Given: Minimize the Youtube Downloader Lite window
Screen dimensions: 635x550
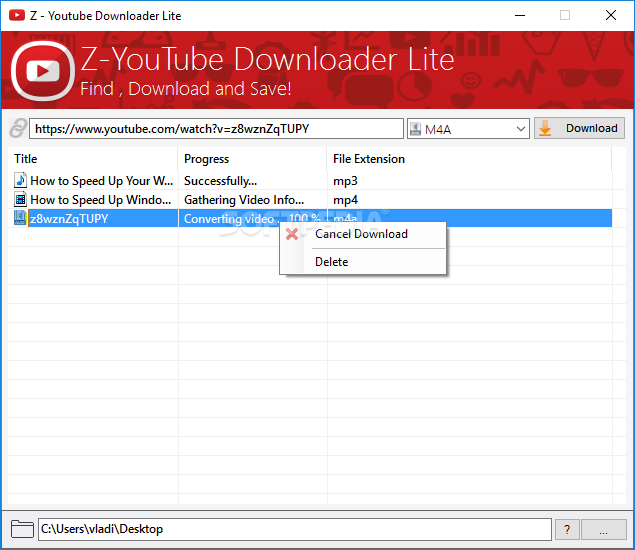Looking at the screenshot, I should click(520, 15).
